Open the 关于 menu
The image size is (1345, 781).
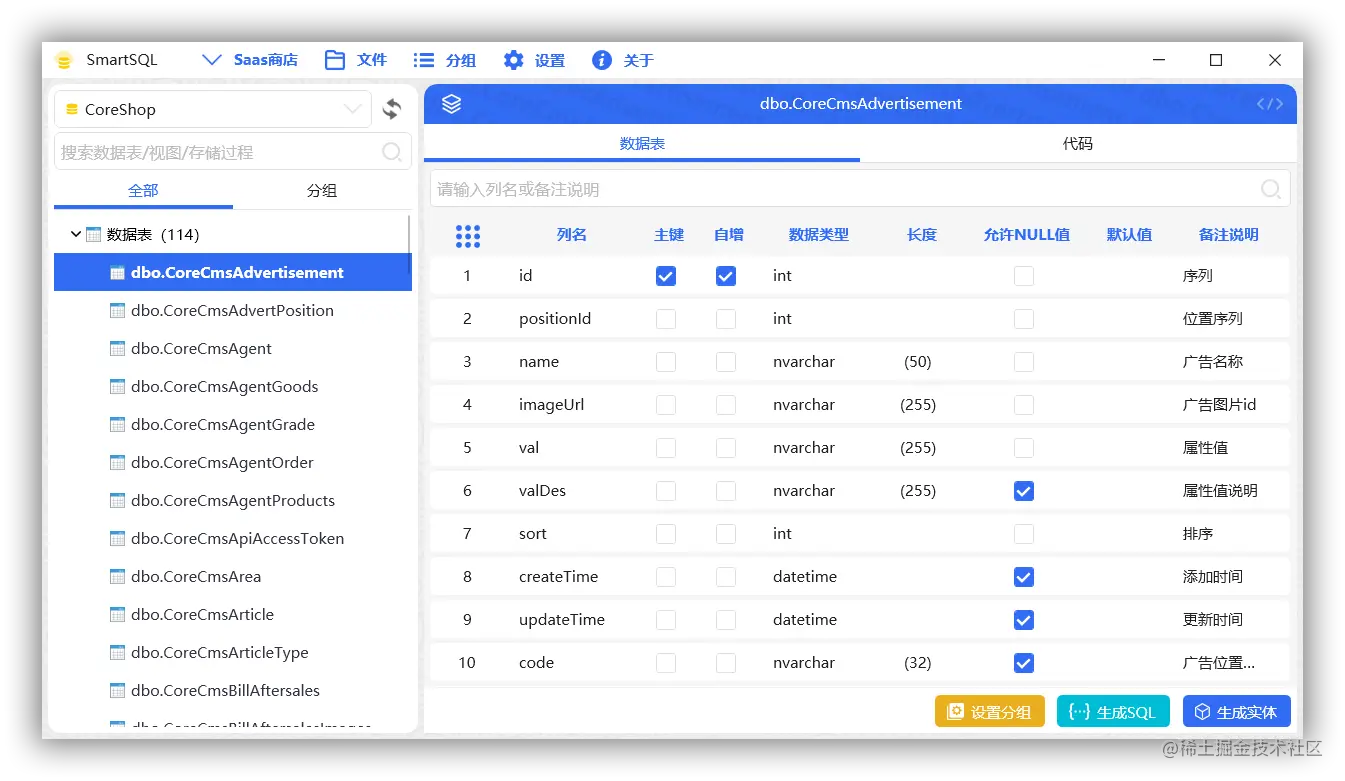pyautogui.click(x=622, y=60)
